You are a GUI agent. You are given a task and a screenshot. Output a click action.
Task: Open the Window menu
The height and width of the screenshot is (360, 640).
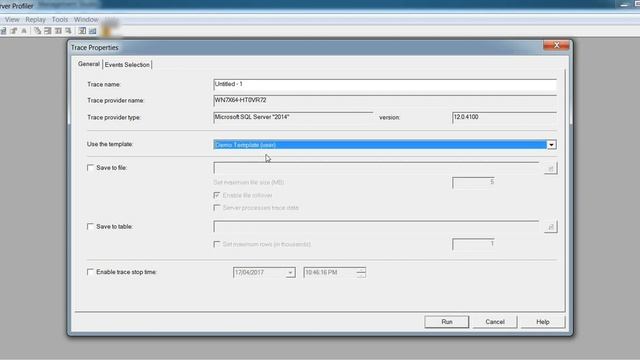point(86,20)
